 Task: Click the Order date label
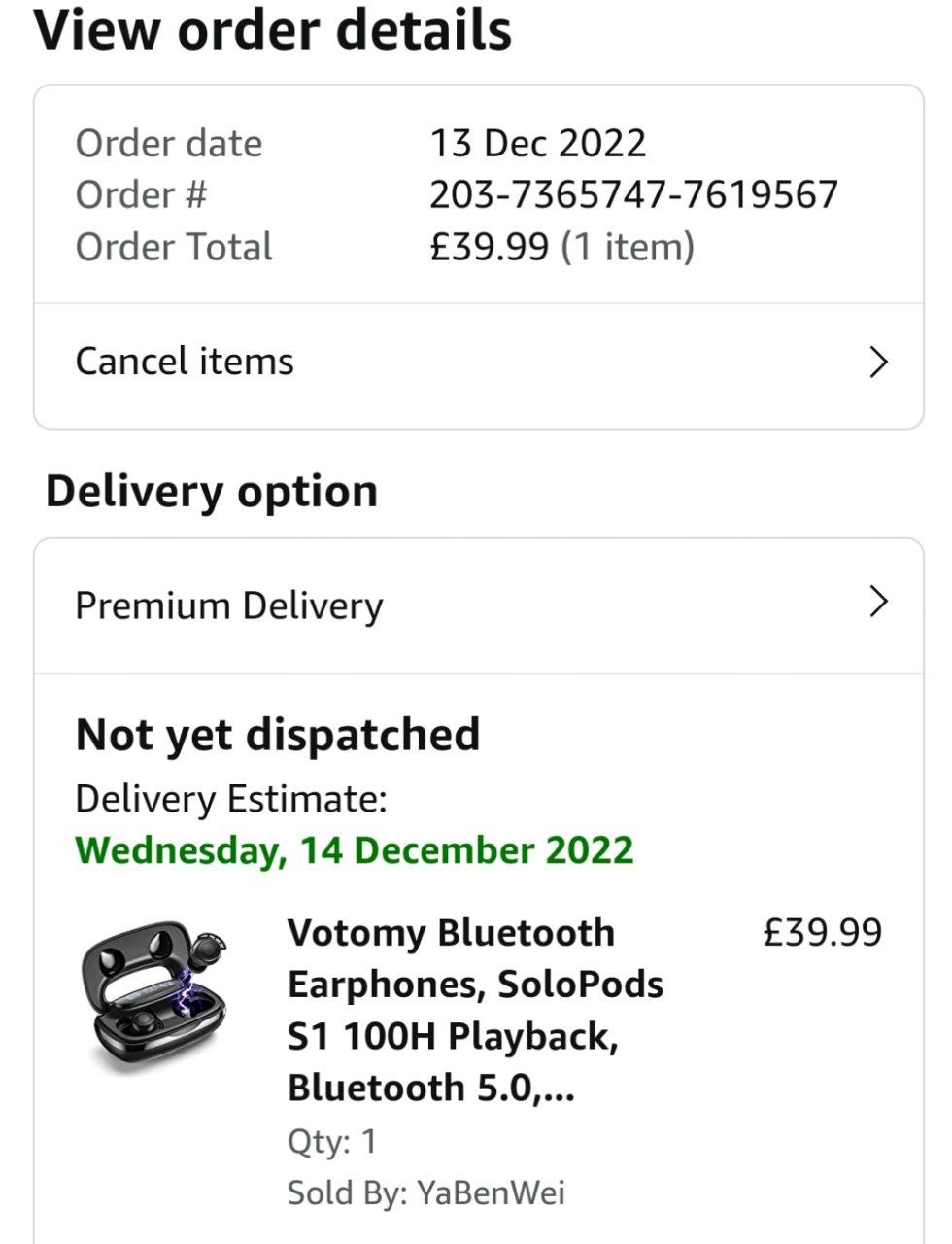pyautogui.click(x=169, y=144)
